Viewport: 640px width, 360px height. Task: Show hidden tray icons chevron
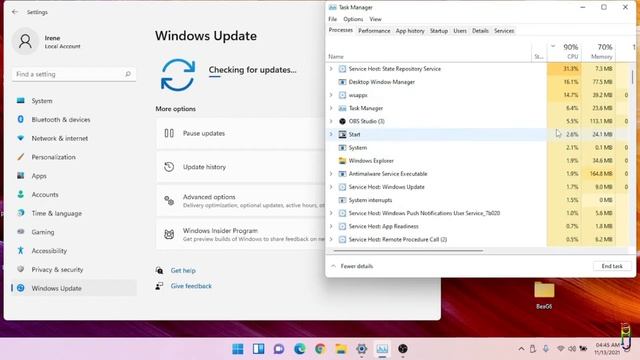(521, 349)
